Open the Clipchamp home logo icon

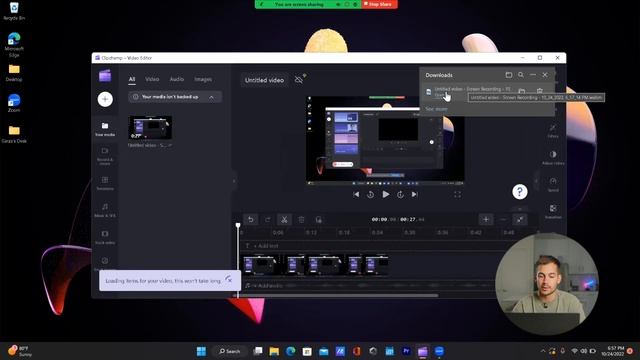(x=105, y=76)
